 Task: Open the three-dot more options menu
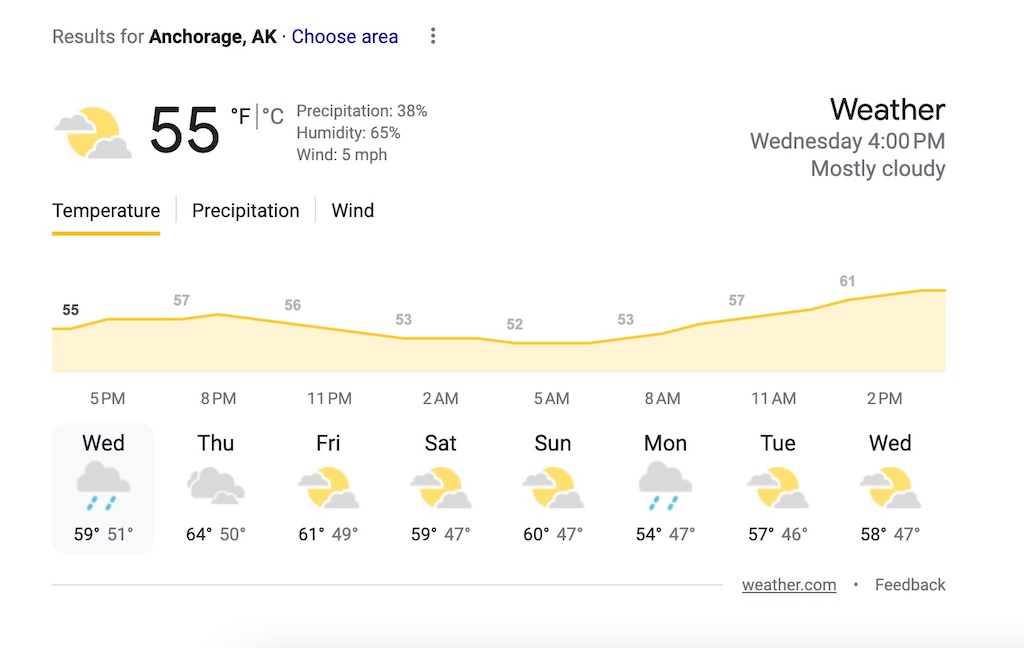point(433,37)
